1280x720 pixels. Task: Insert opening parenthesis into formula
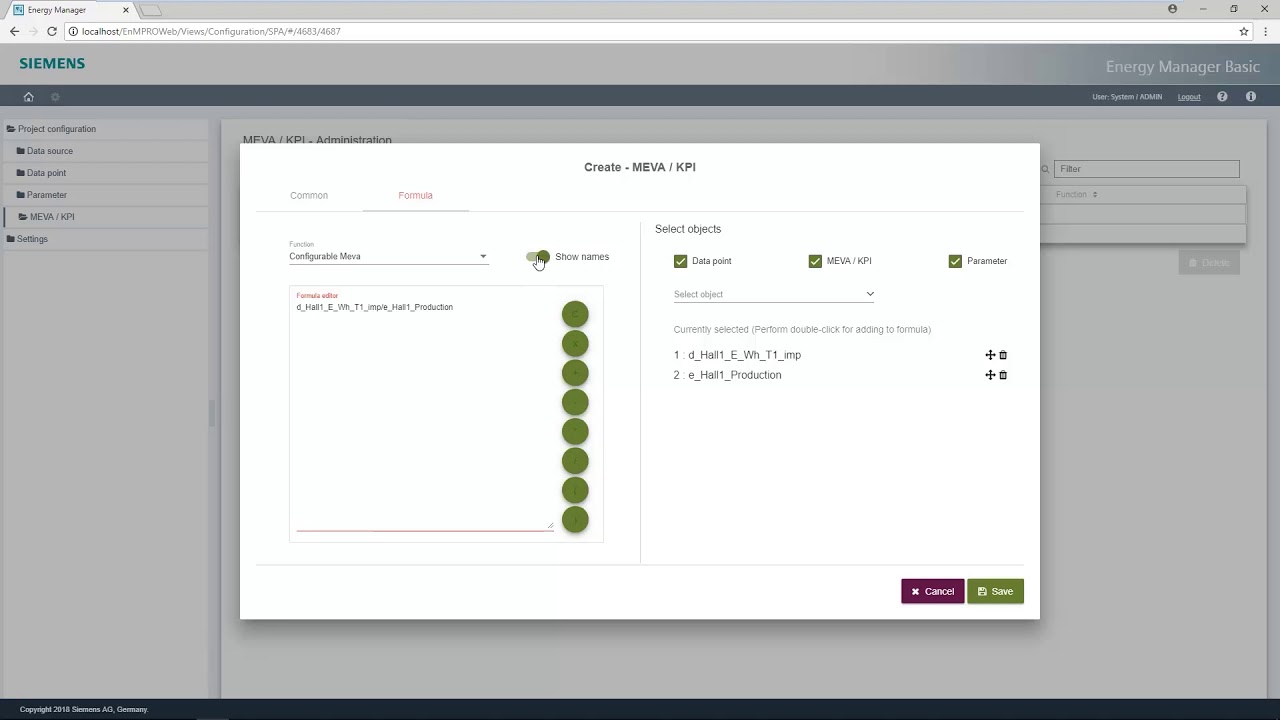pos(575,490)
